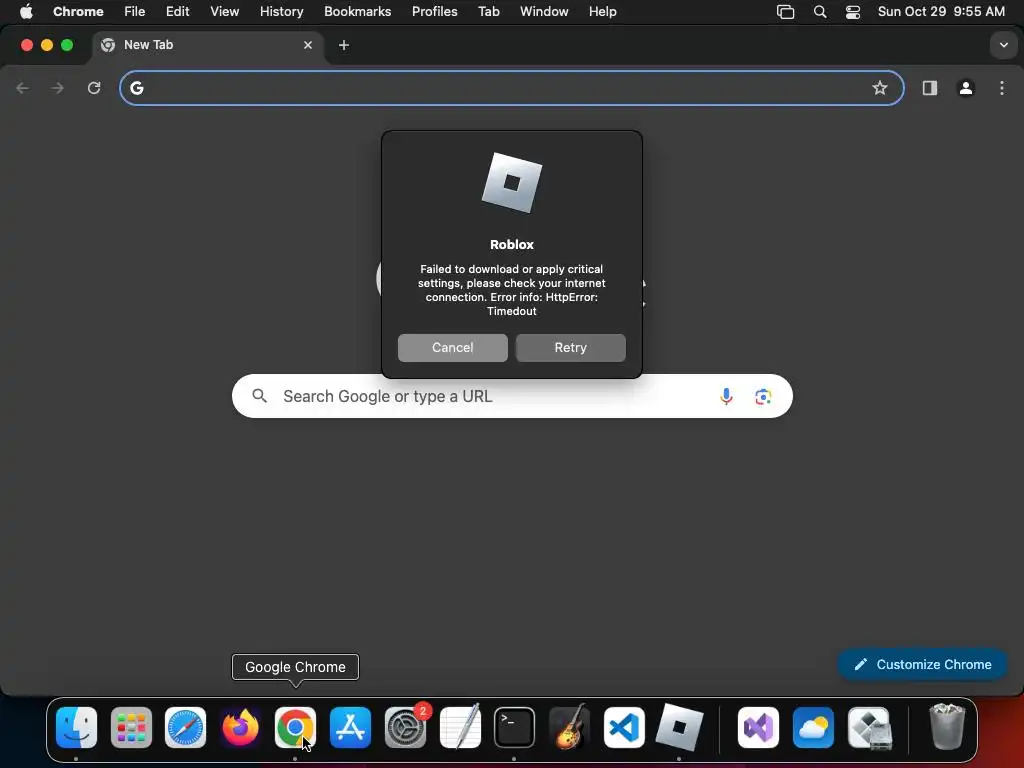The image size is (1024, 768).
Task: Open Control Center in the menu bar
Action: [853, 12]
